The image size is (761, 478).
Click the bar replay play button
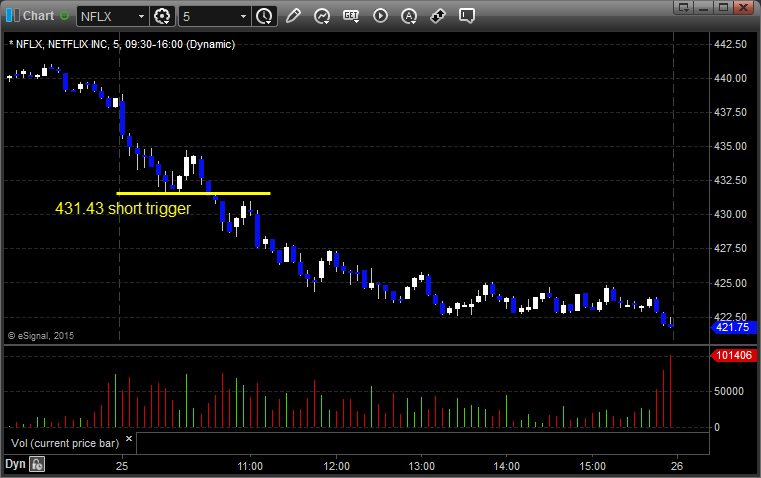coord(380,16)
